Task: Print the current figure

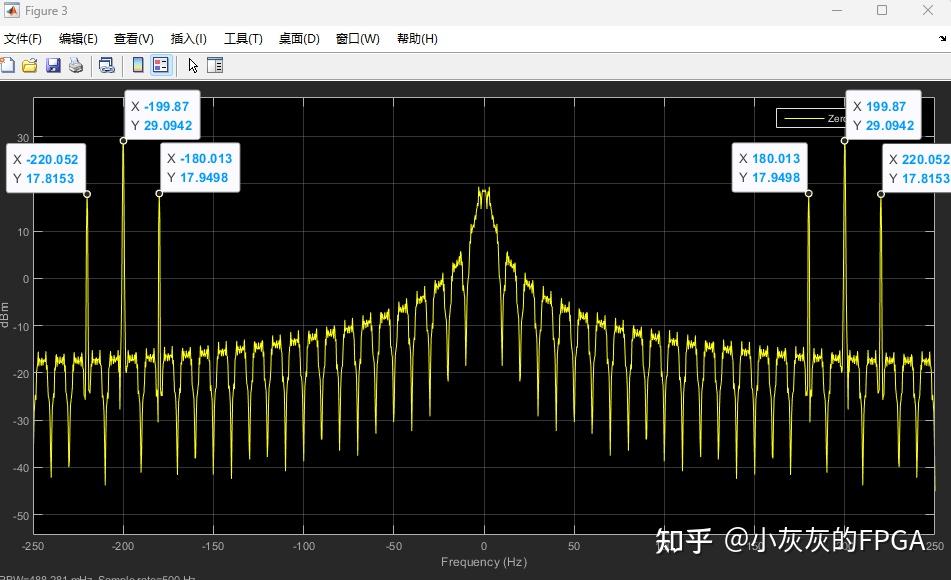Action: [x=76, y=65]
